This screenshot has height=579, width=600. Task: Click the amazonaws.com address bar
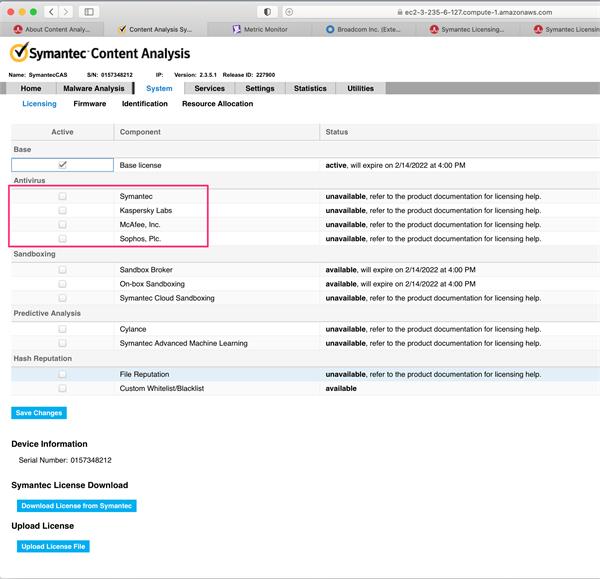click(x=474, y=12)
